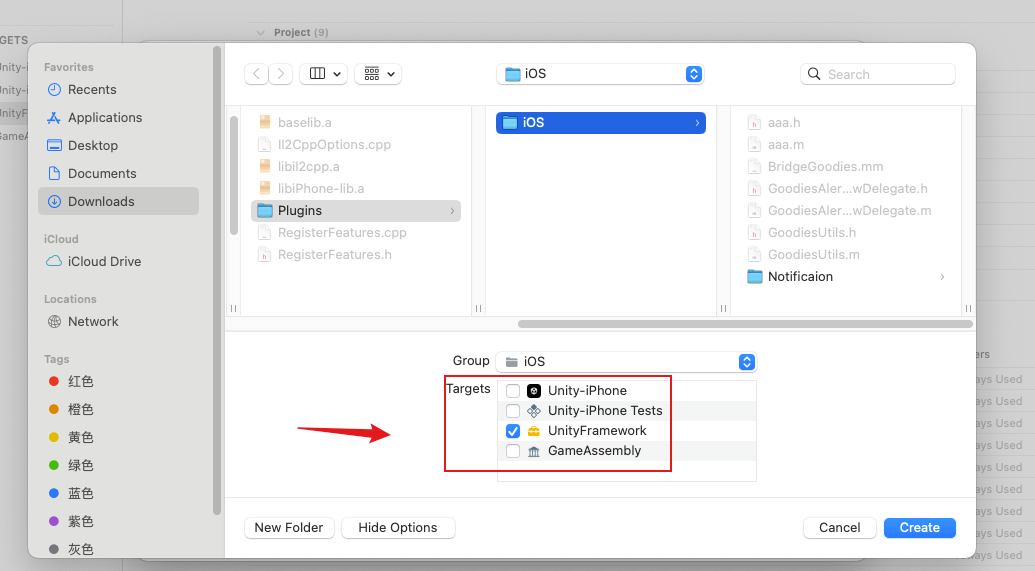
Task: Click the Unity-iPhone app icon
Action: click(534, 391)
